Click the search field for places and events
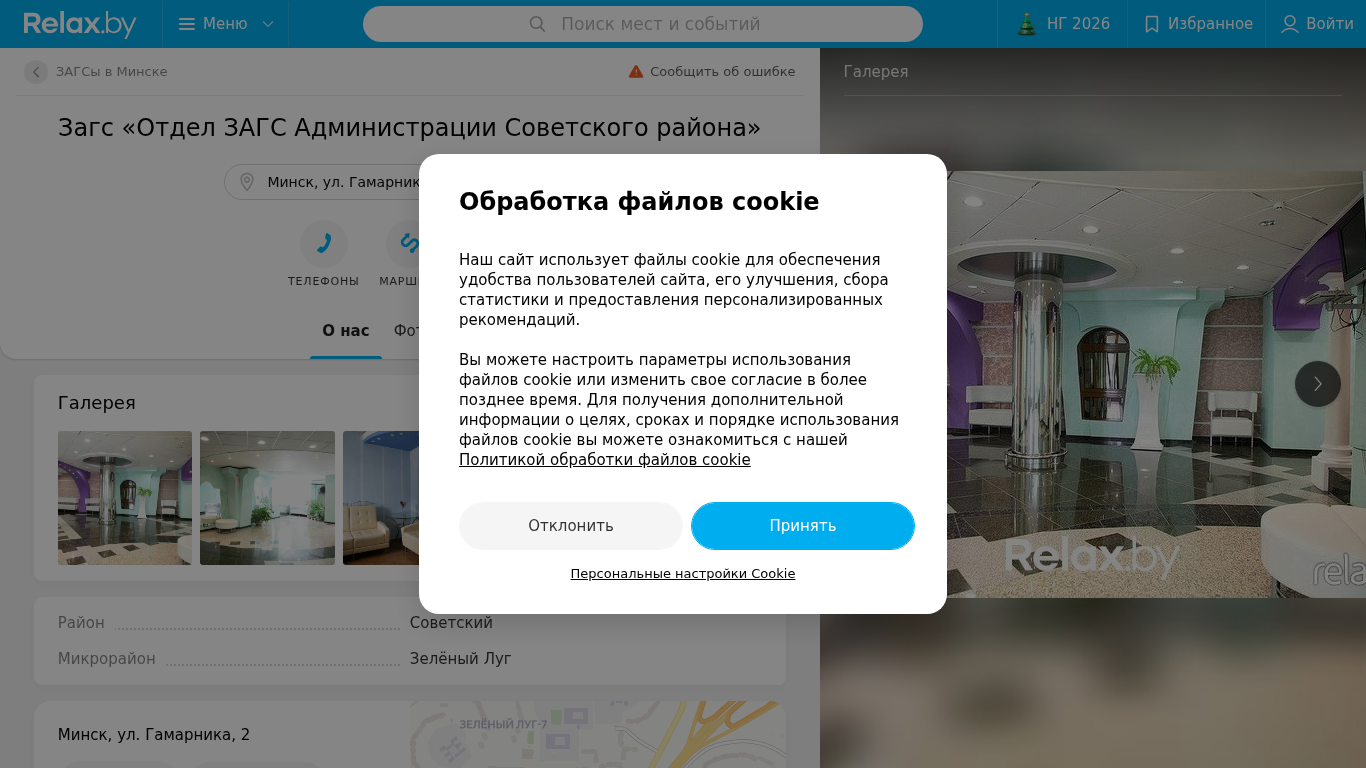Screen dimensions: 1366x768 point(643,24)
